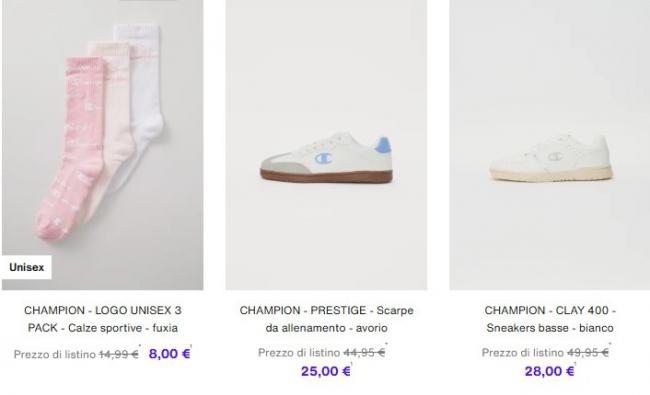
Task: Open CHAMPION - LOGO UNISEX 3 PACK title
Action: tap(102, 319)
